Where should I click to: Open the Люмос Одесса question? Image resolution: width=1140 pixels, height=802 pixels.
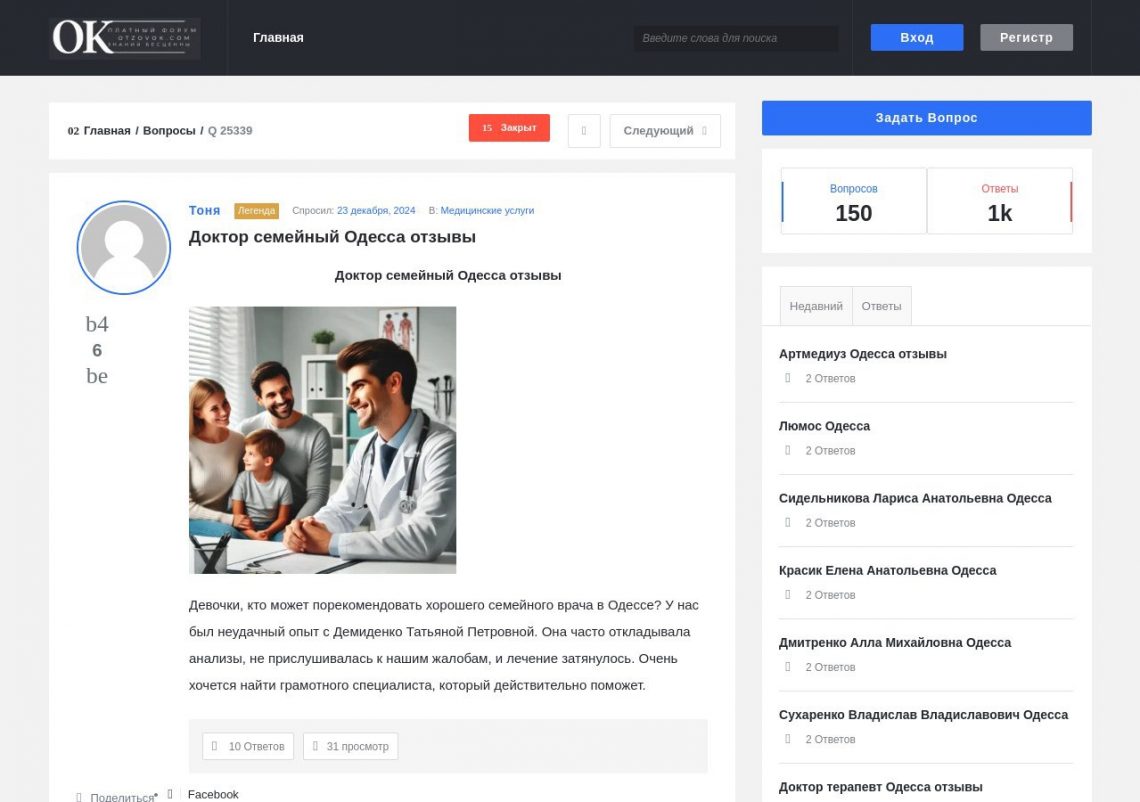pyautogui.click(x=824, y=426)
